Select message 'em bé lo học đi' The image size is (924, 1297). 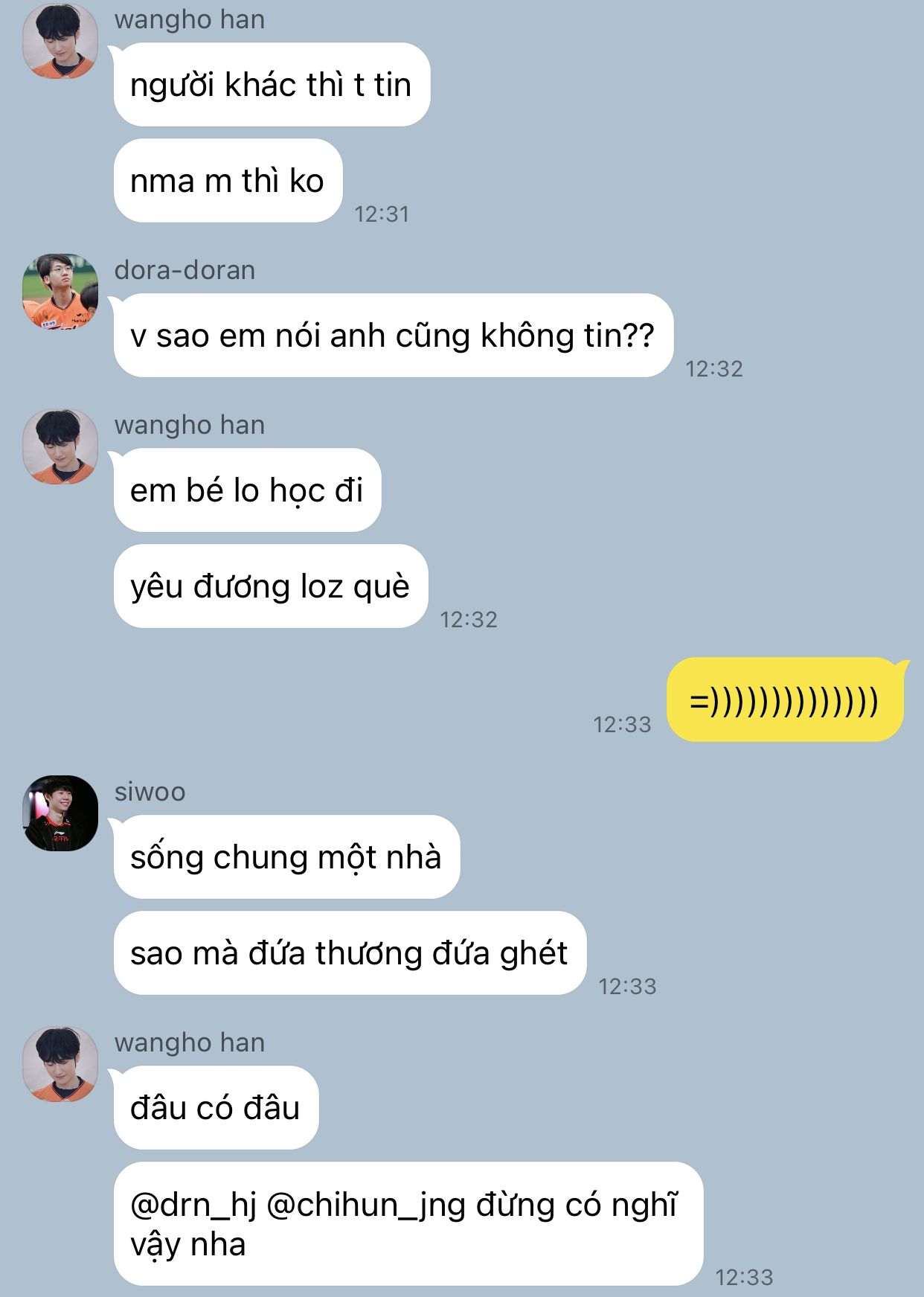tap(247, 490)
